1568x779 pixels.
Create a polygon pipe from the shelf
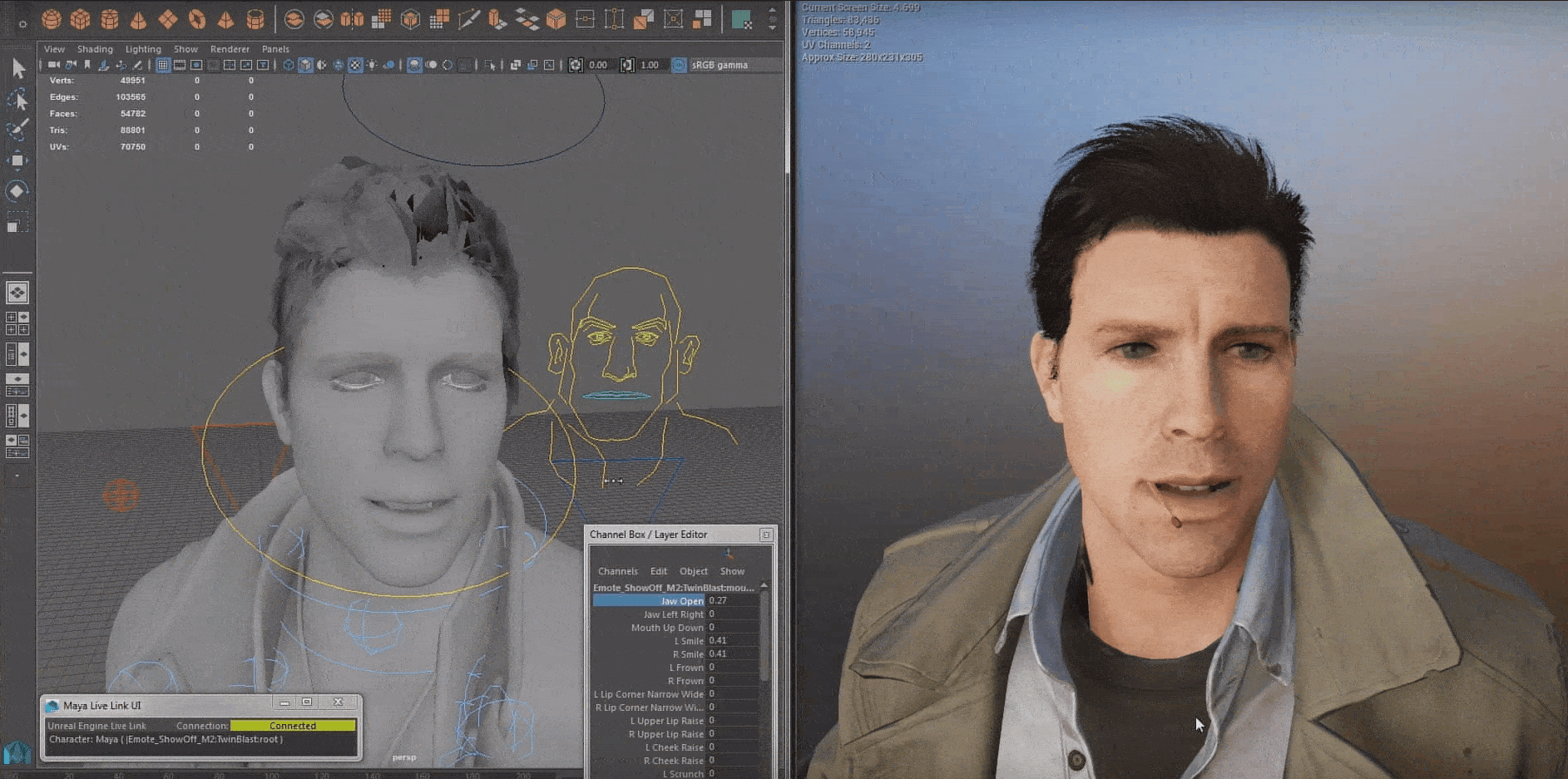click(x=255, y=19)
